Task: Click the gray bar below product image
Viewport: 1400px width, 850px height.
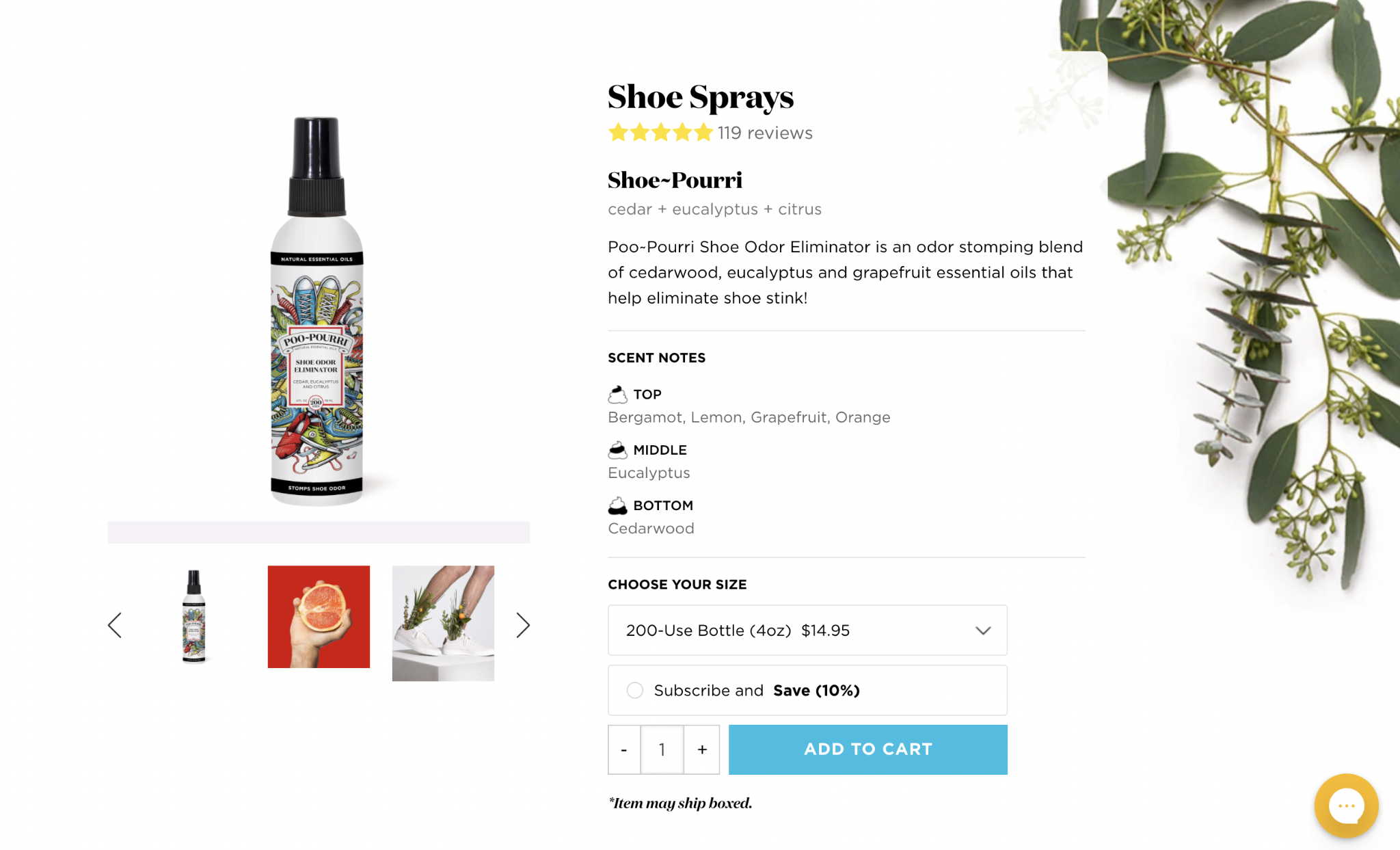Action: click(319, 533)
